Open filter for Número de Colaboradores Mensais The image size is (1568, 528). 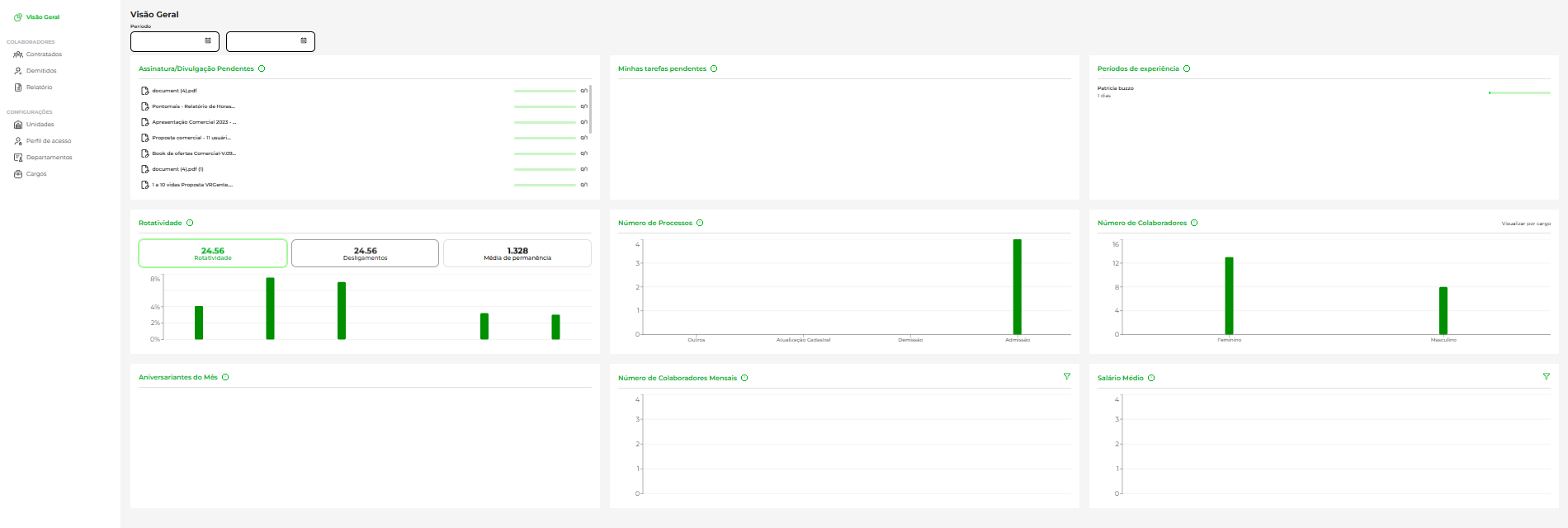click(1066, 376)
